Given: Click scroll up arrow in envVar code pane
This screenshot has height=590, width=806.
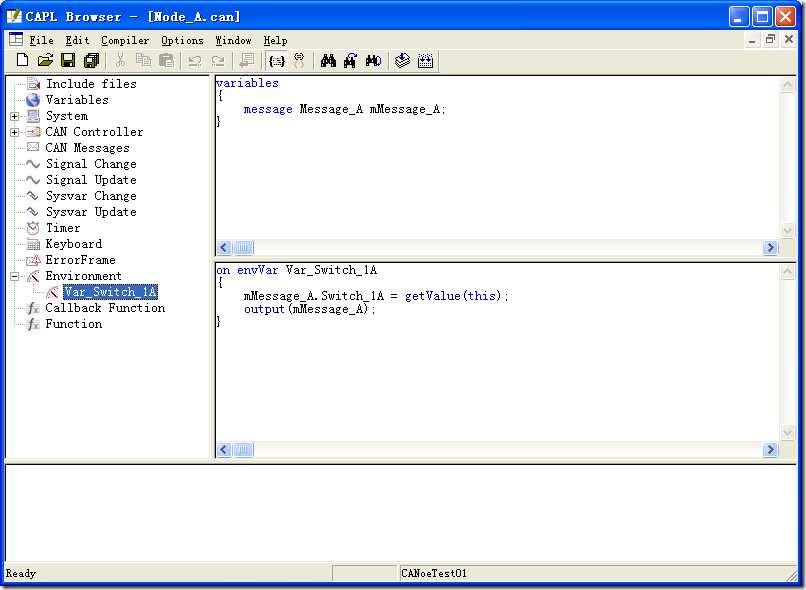Looking at the screenshot, I should point(787,272).
